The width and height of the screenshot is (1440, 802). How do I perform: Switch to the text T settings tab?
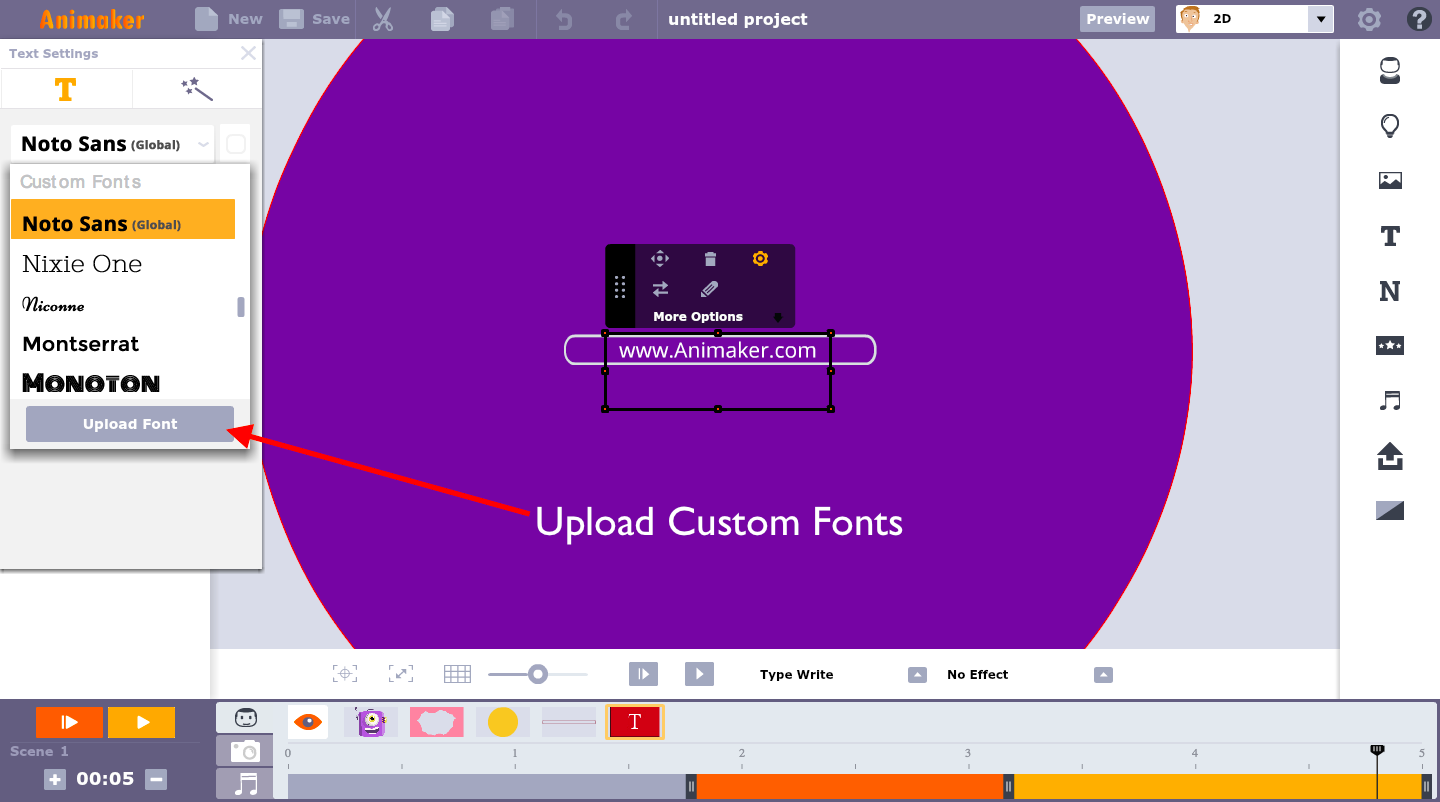(66, 90)
